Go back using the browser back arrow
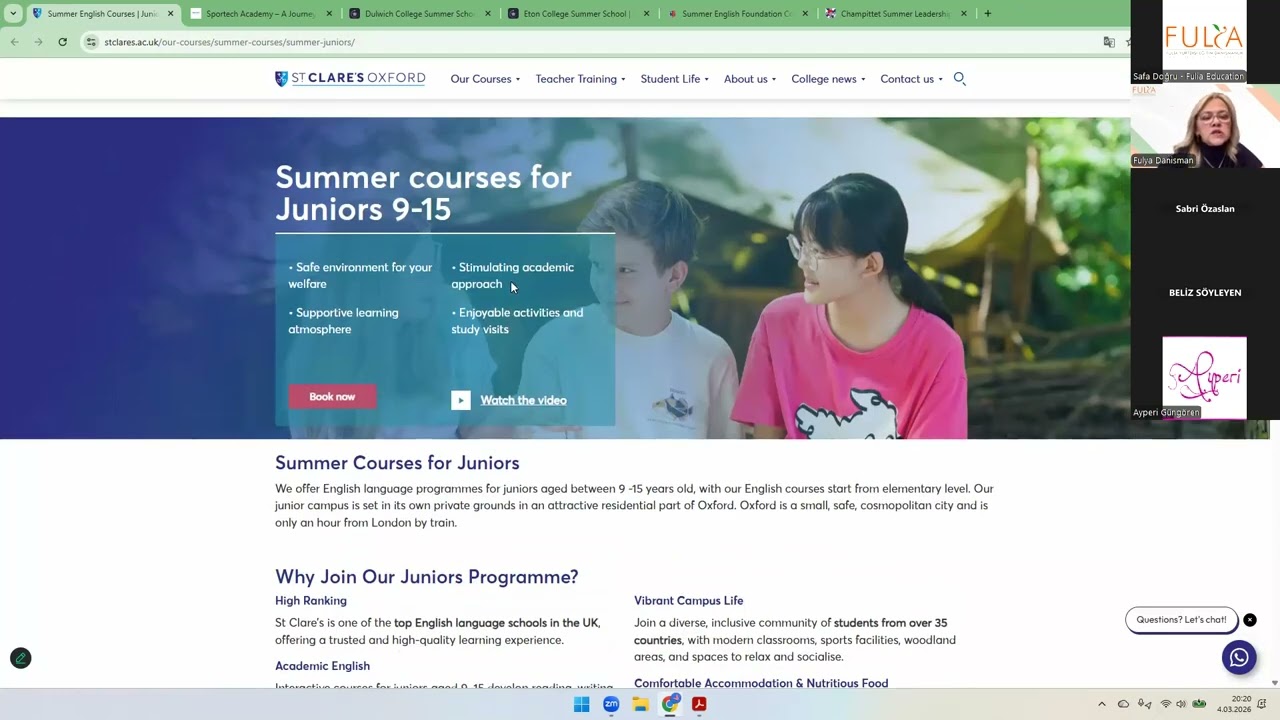This screenshot has height=720, width=1280. [14, 42]
